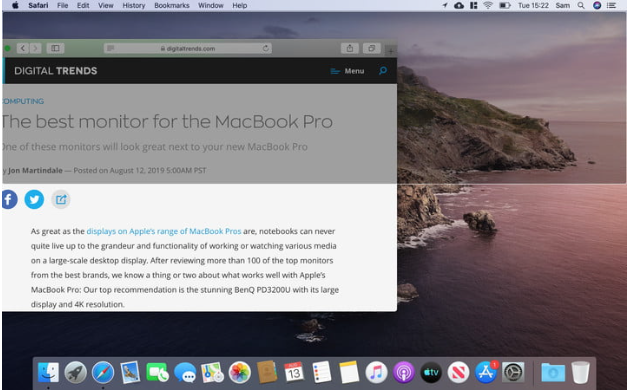Open a new tab with plus button

390,51
